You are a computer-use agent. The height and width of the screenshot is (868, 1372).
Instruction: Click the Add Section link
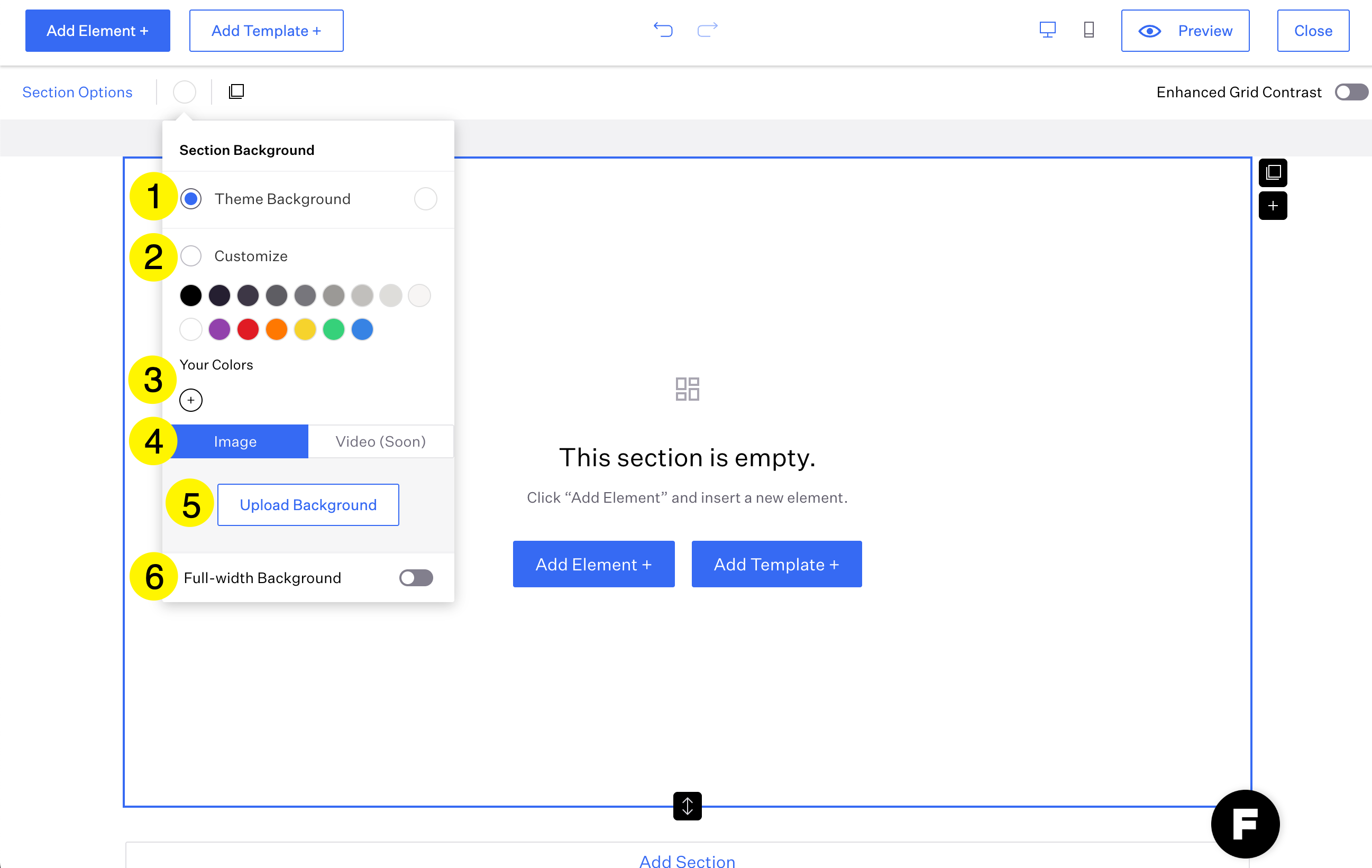[x=687, y=861]
